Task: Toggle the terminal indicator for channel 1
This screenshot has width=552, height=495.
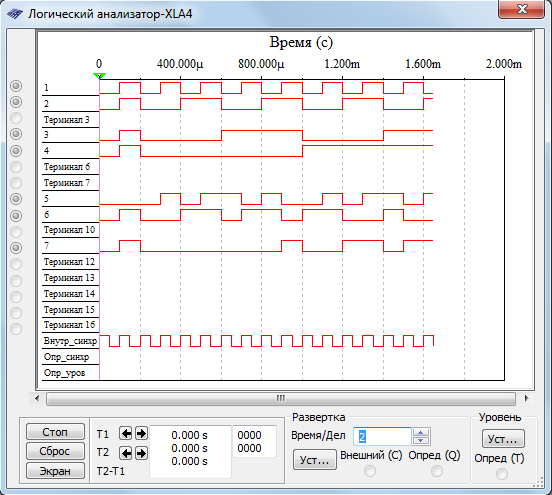Action: [x=16, y=86]
